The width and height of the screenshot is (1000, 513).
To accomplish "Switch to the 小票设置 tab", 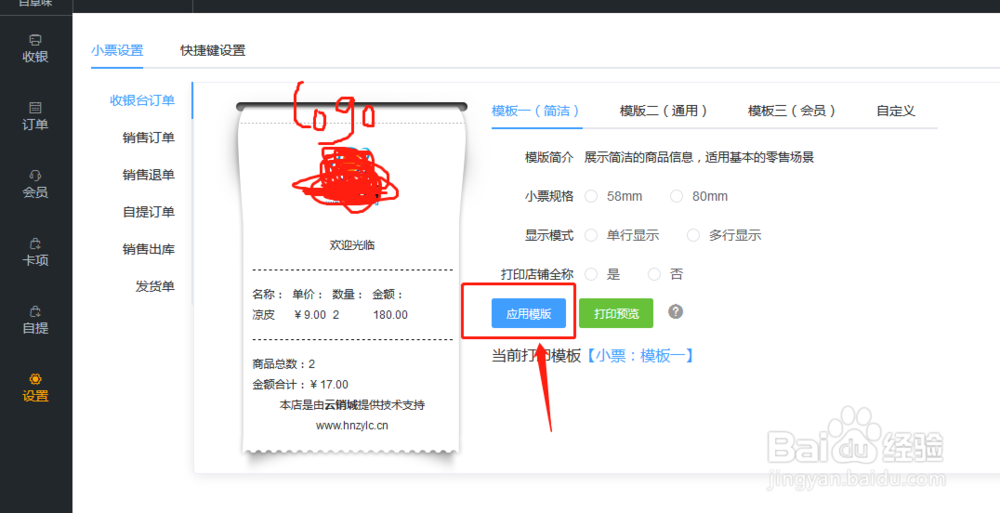I will pos(117,50).
